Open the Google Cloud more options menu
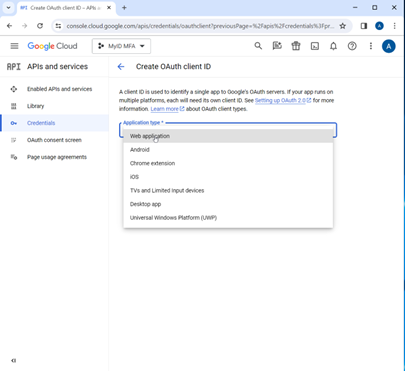This screenshot has height=371, width=405. [x=371, y=46]
